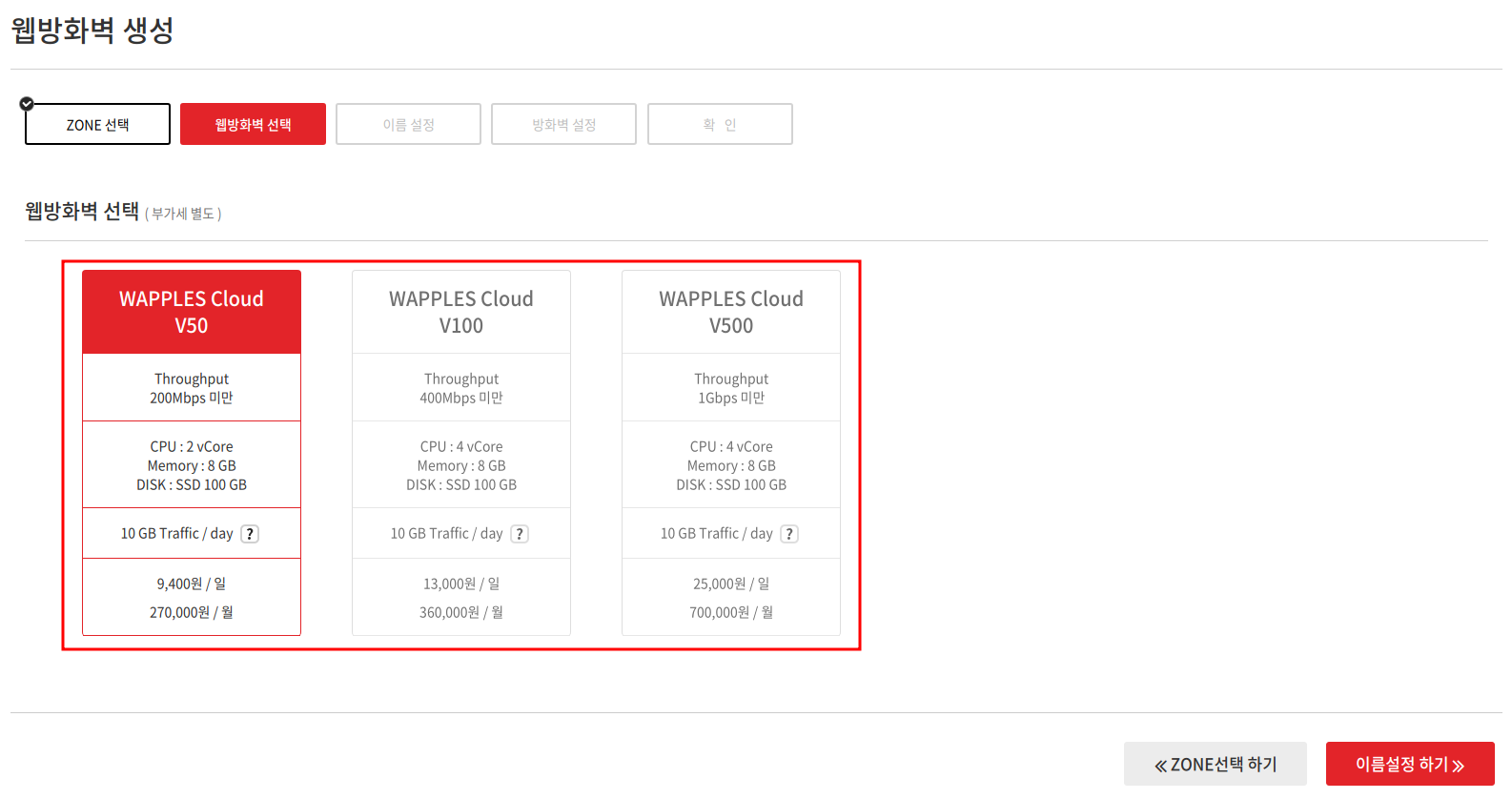Click the 확 인 step tab

click(720, 124)
